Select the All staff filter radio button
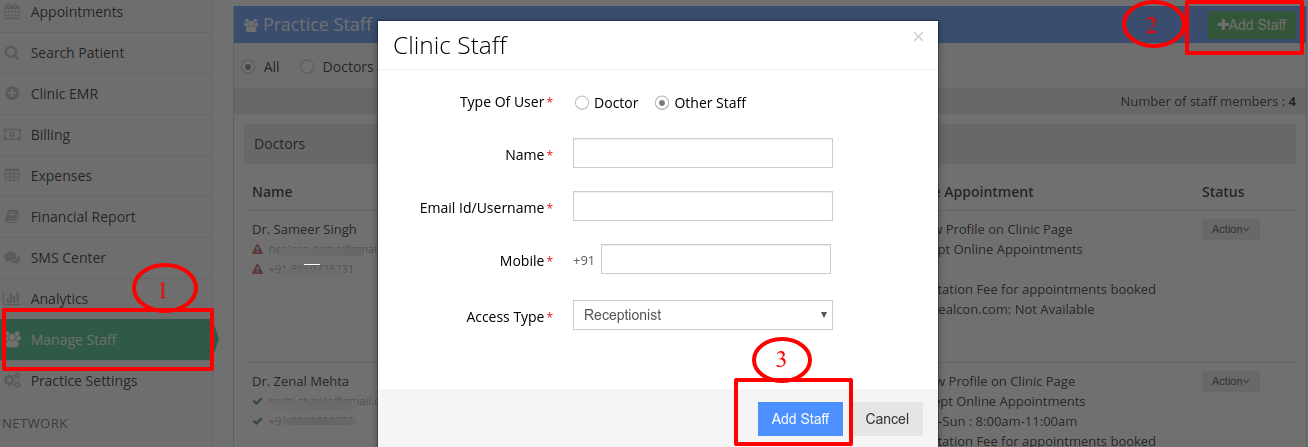This screenshot has width=1308, height=447. tap(248, 67)
